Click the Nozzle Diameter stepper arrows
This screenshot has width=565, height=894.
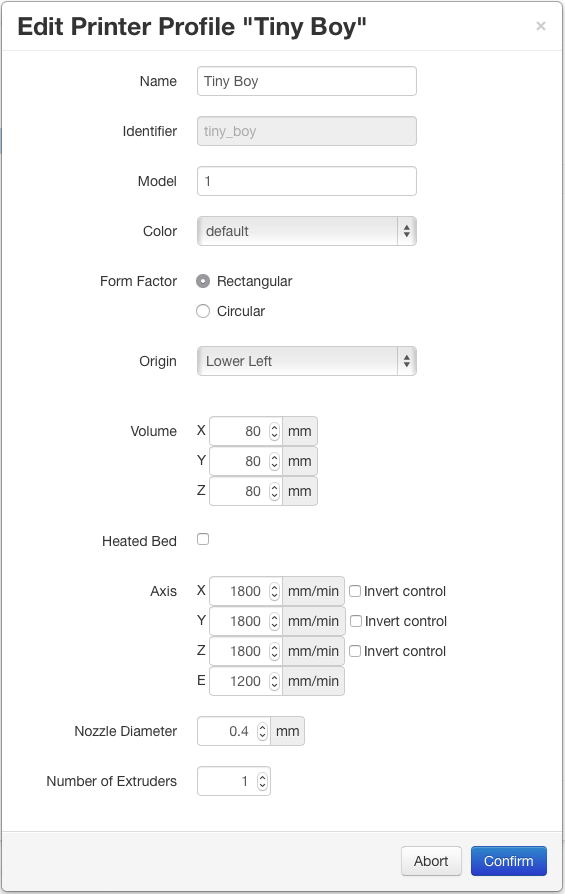coord(262,731)
